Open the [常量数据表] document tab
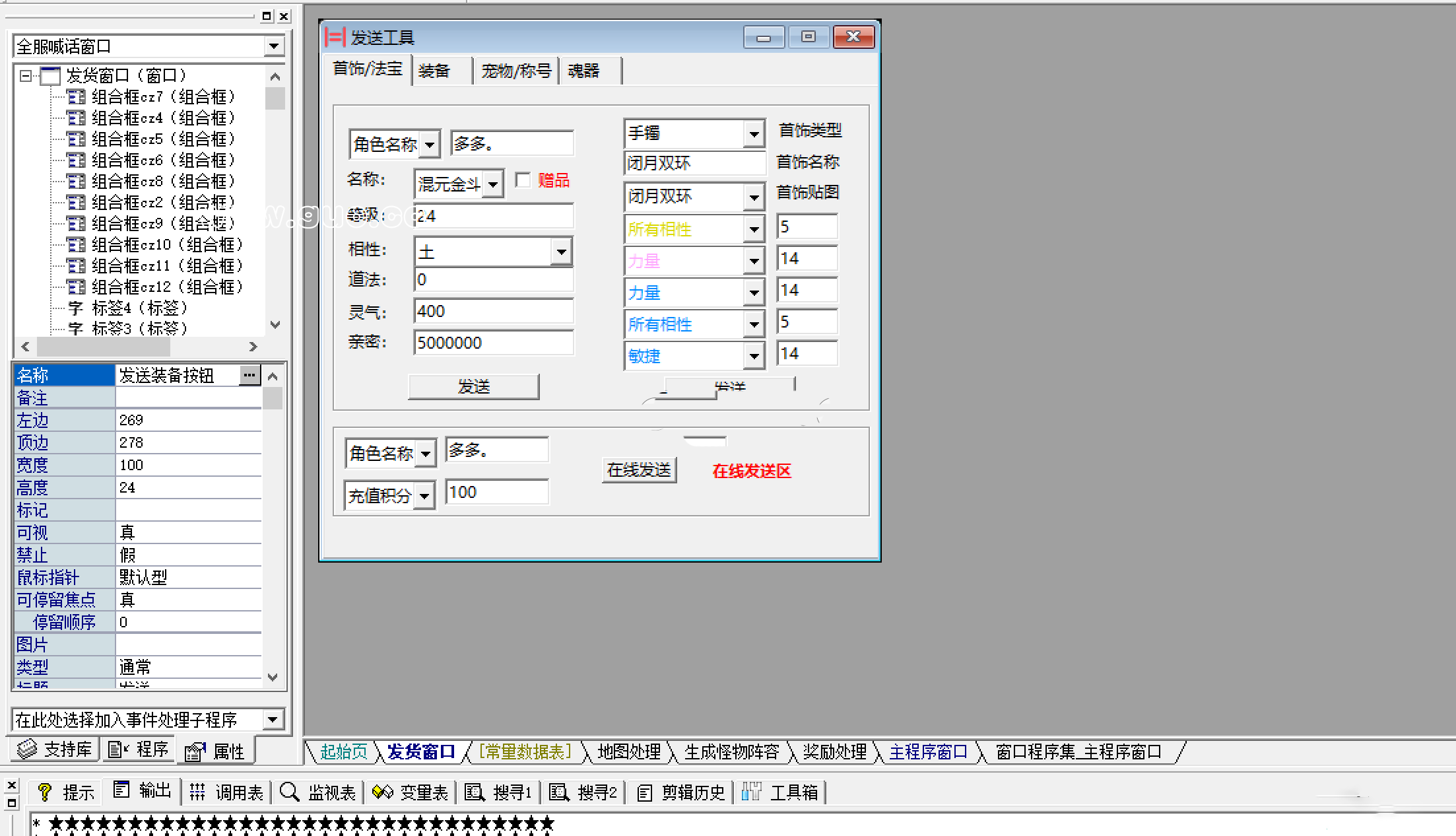The width and height of the screenshot is (1456, 836). (524, 751)
